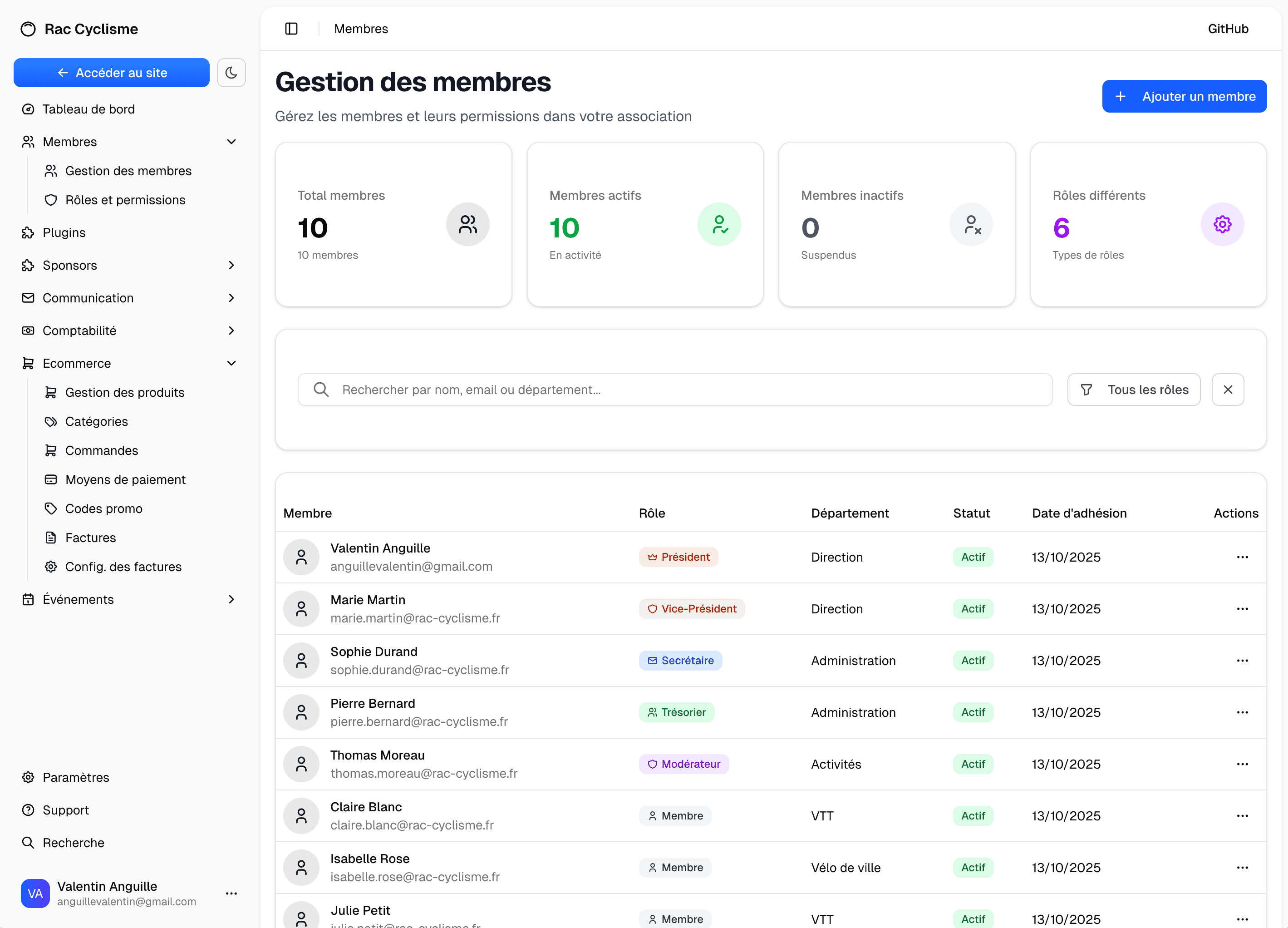This screenshot has height=928, width=1288.
Task: Open actions menu for Thomas Moreau
Action: [x=1242, y=764]
